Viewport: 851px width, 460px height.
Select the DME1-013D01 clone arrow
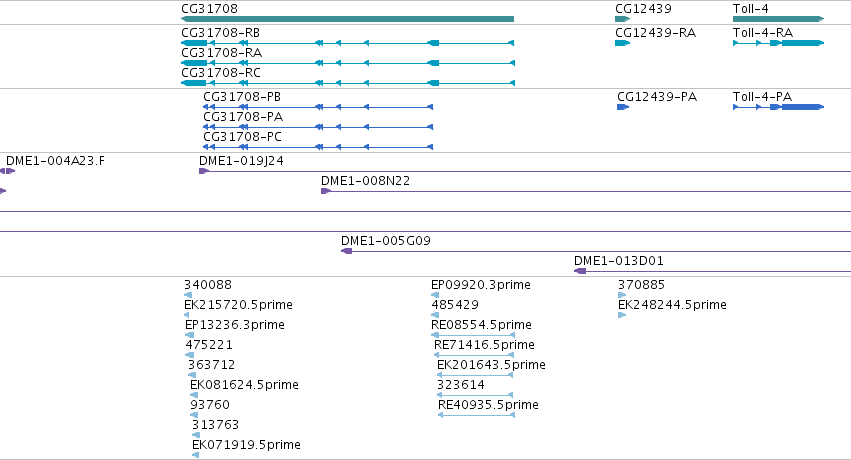click(x=580, y=271)
